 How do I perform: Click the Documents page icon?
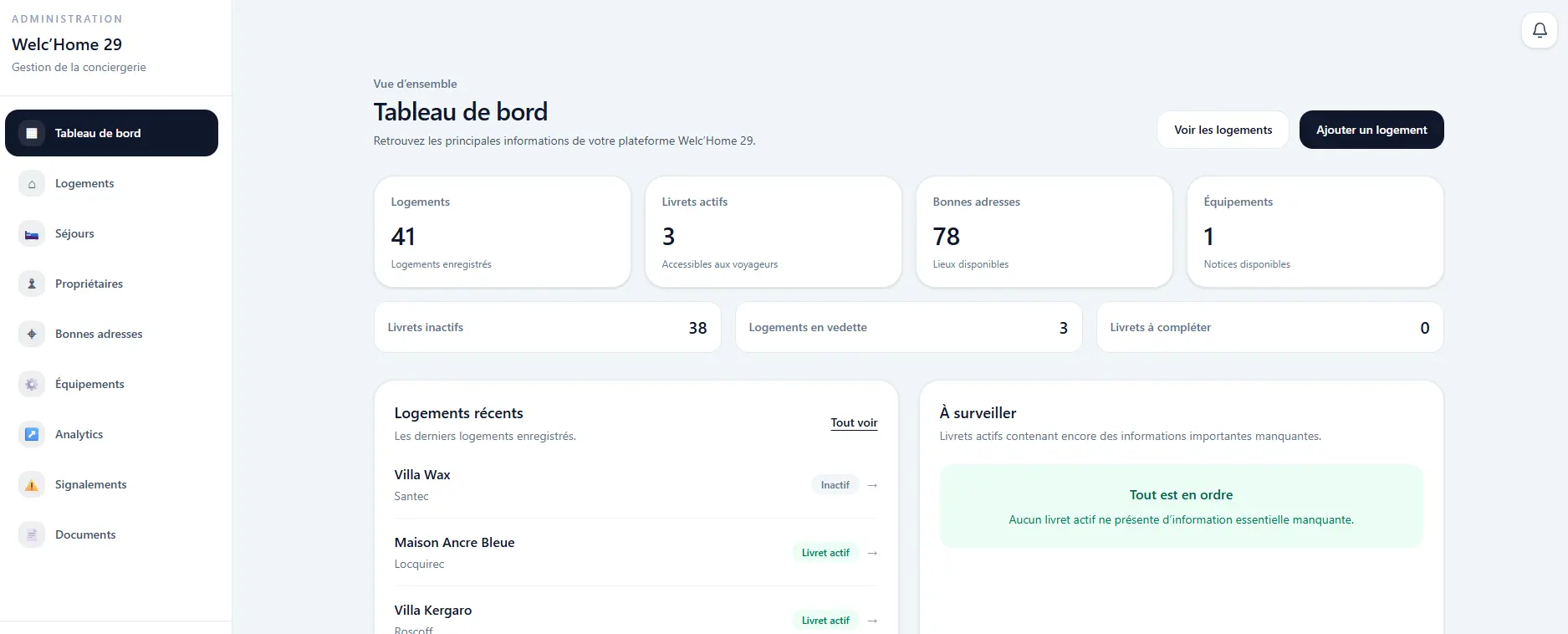tap(32, 535)
